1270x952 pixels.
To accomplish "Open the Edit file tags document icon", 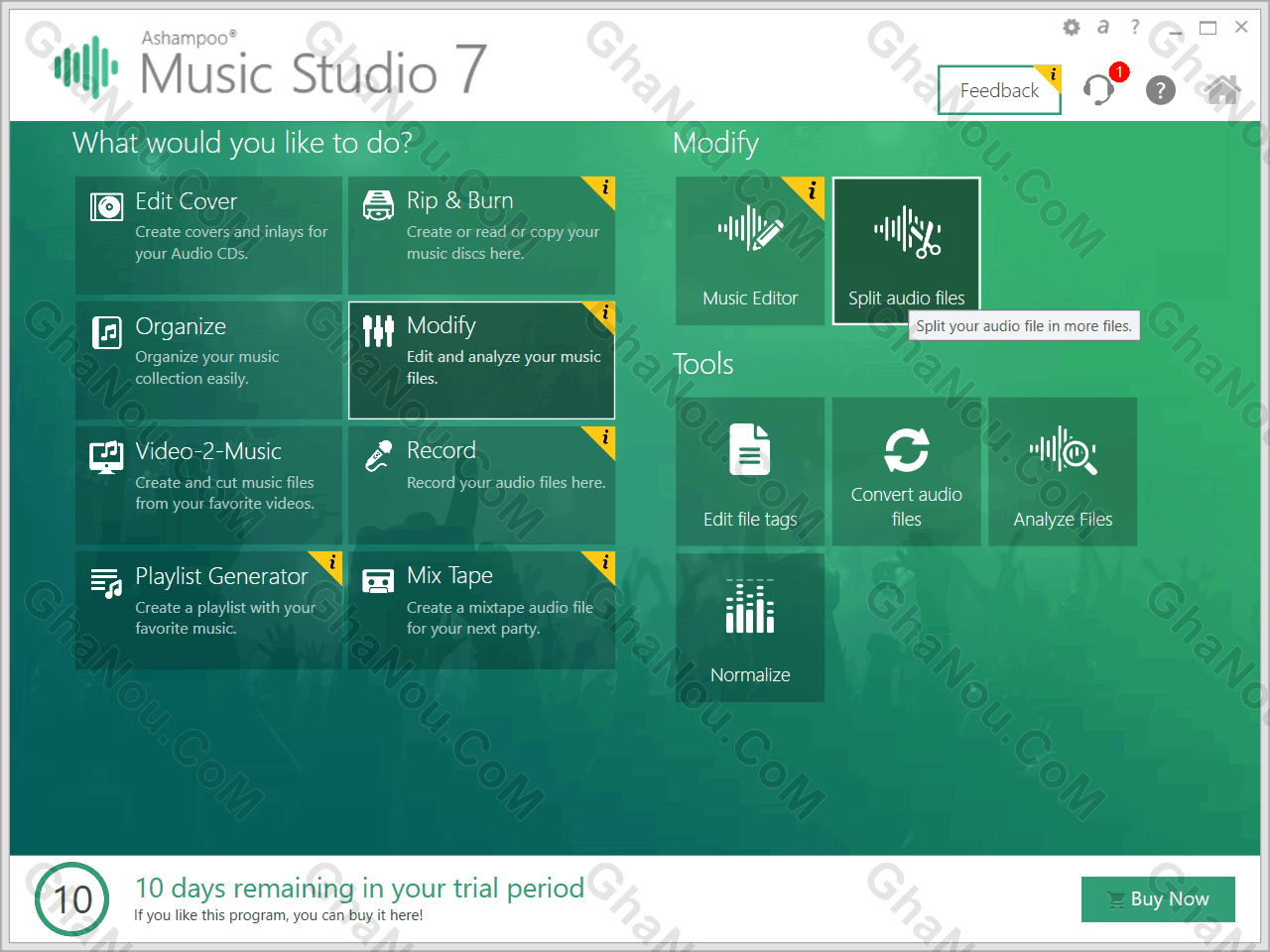I will pos(750,449).
